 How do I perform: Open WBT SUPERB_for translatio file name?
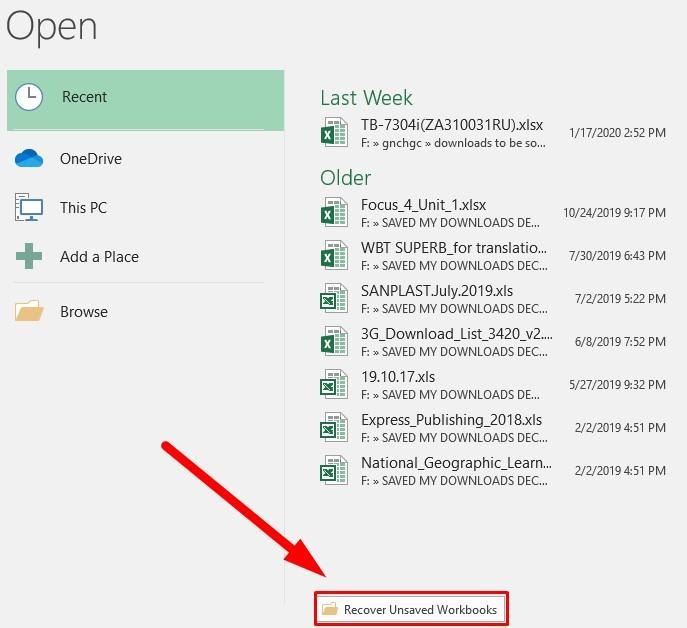pyautogui.click(x=454, y=248)
